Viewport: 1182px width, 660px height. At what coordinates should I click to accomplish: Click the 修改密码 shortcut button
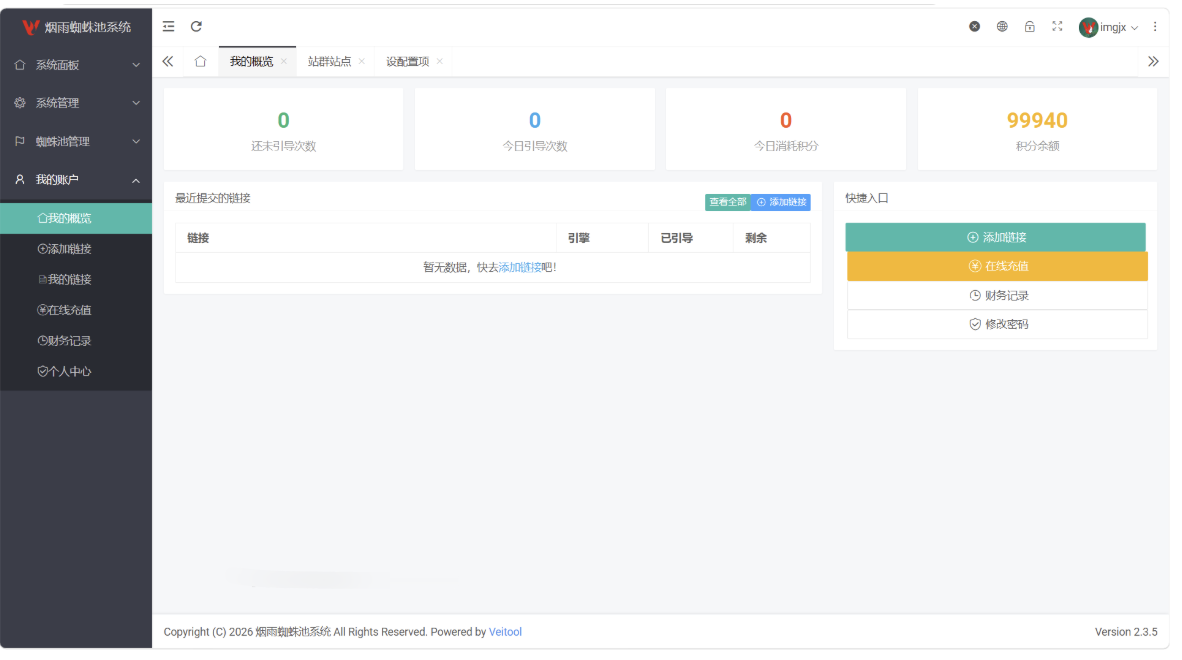tap(997, 325)
